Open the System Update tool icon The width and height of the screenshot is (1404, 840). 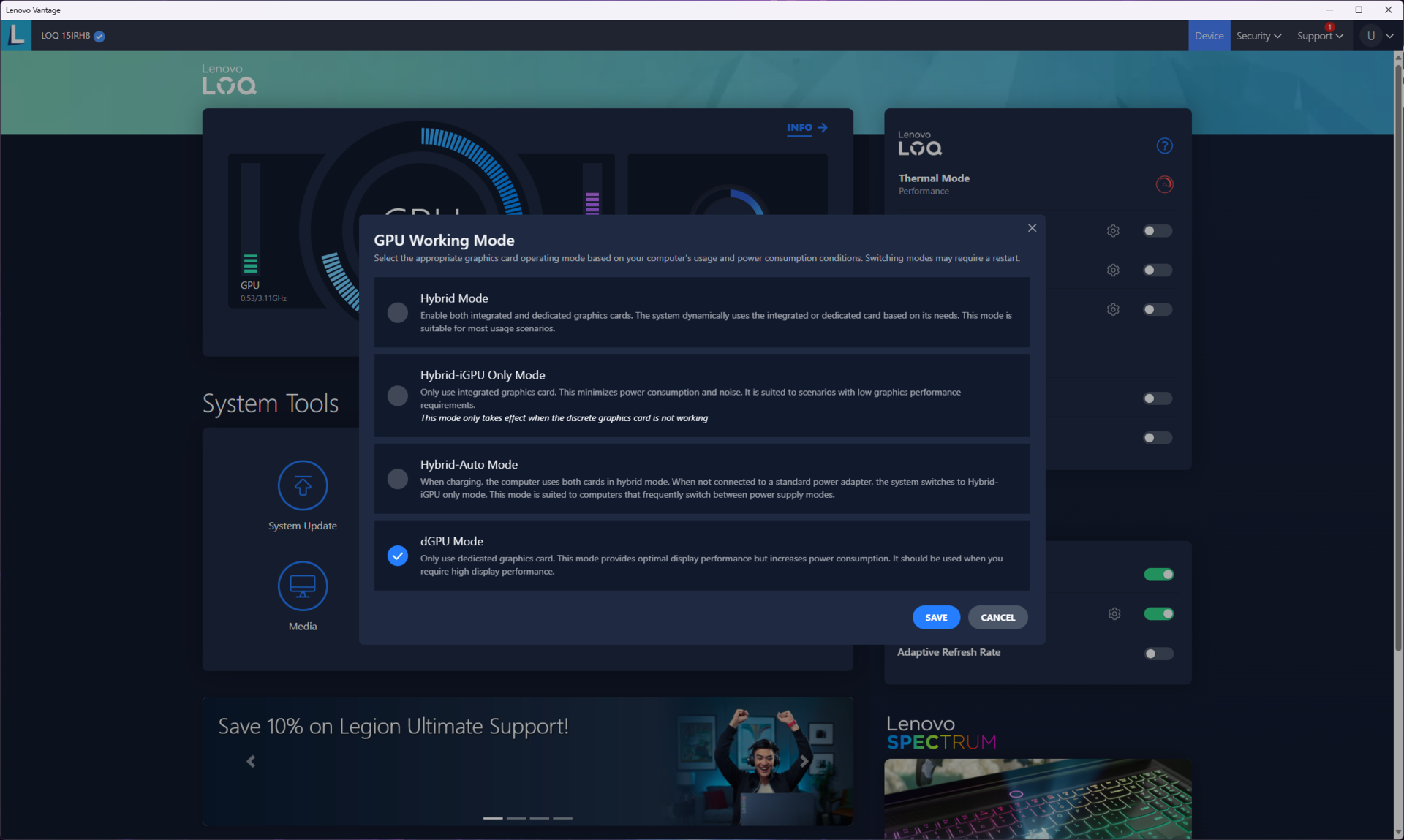[x=302, y=485]
